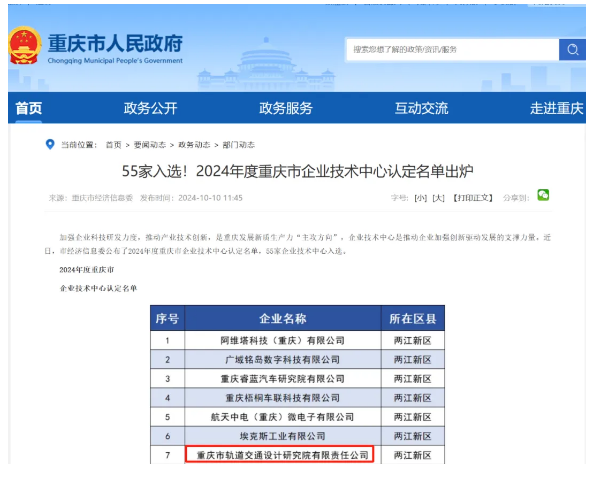The width and height of the screenshot is (593, 485).
Task: Click the national emblem logo
Action: (25, 45)
